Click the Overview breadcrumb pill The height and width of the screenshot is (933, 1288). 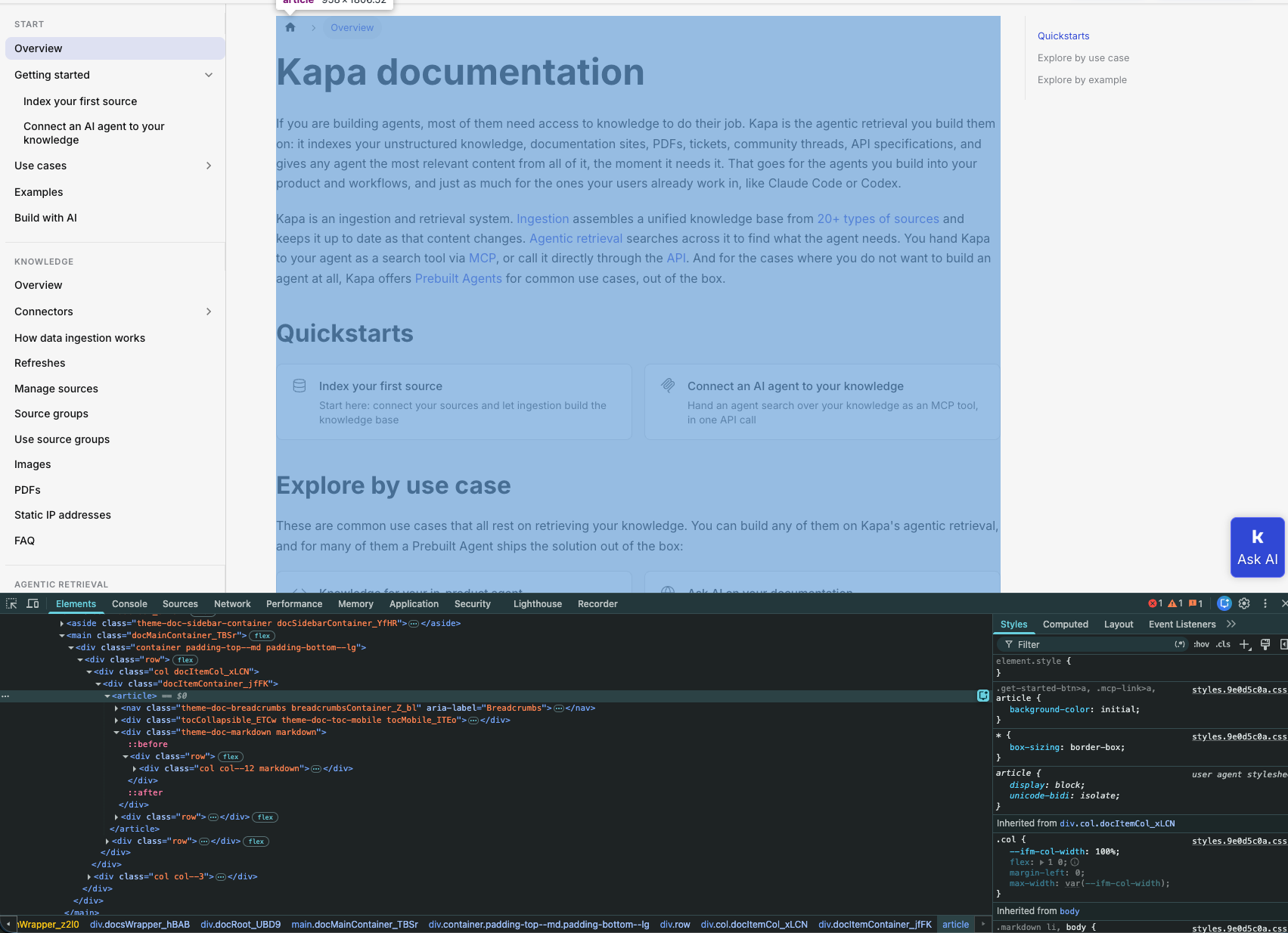point(352,27)
